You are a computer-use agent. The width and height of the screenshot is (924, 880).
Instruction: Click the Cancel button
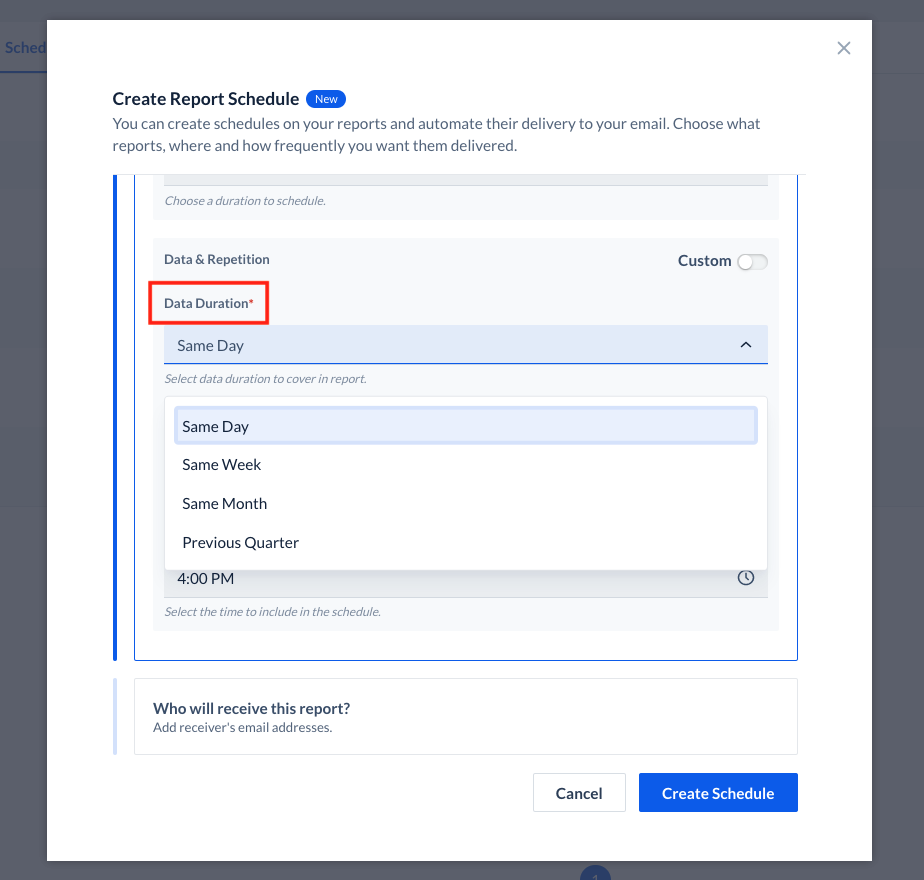click(x=579, y=792)
